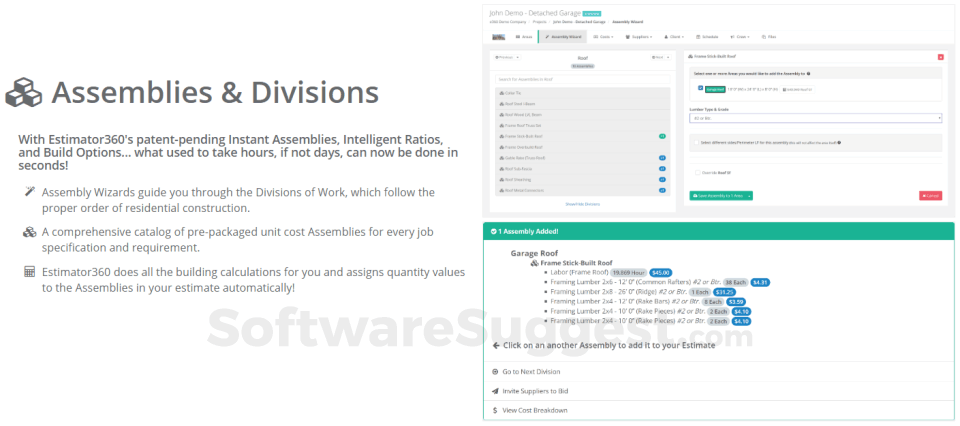
Task: Click the Roof SF calculator button beside dimensions
Action: 798,89
